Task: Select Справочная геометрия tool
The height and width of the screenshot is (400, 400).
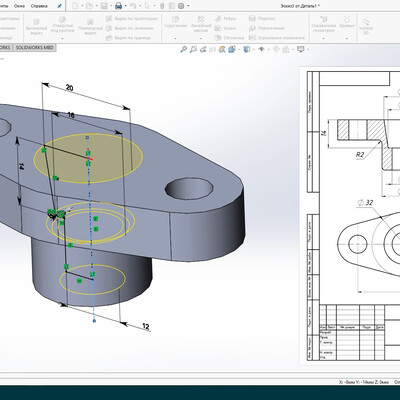Action: [x=323, y=24]
